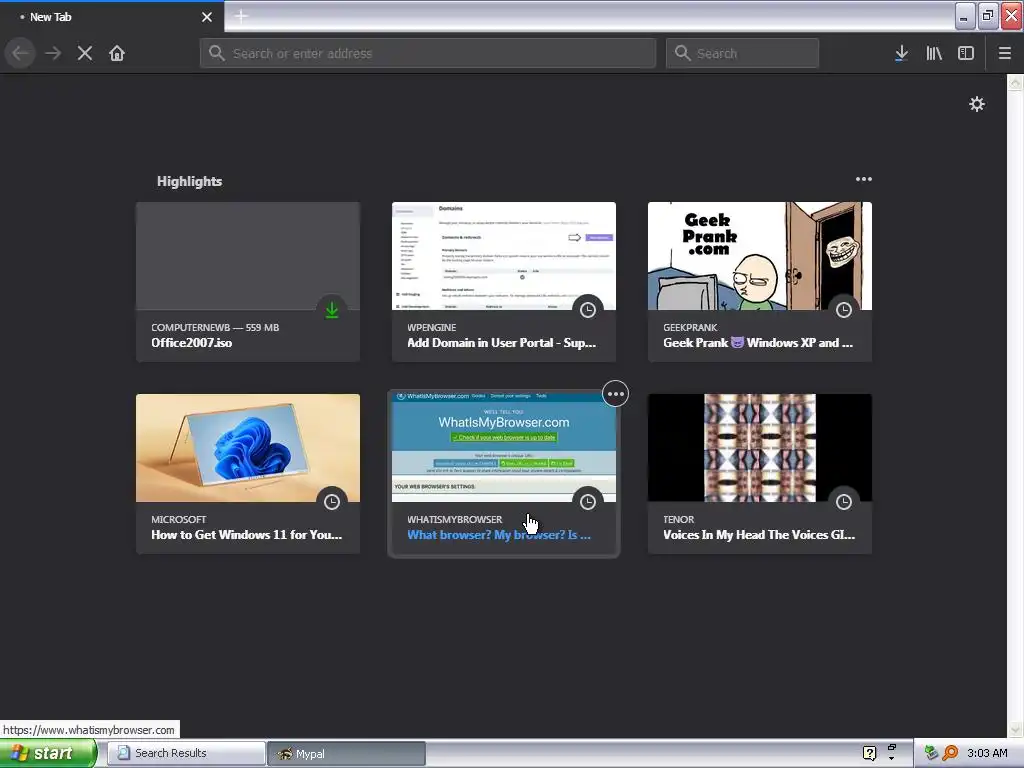Open the Downloads arrow in toolbar
The image size is (1024, 768).
(x=901, y=54)
